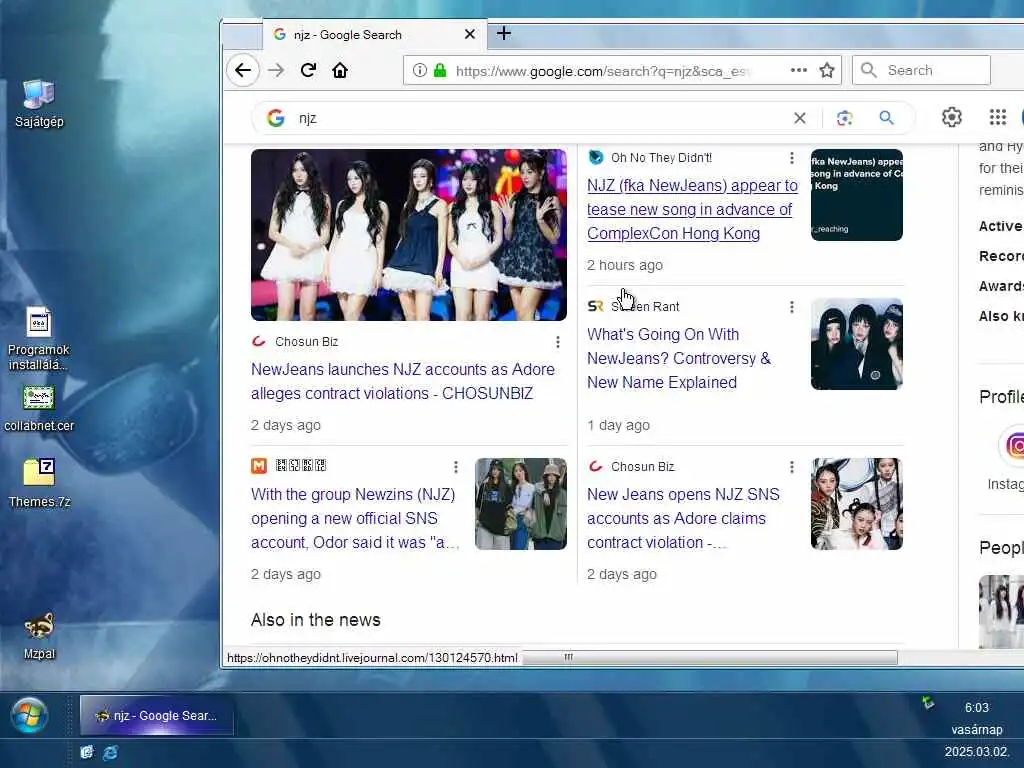Click thumbnail of Chosun Biz SNS article

tap(857, 504)
